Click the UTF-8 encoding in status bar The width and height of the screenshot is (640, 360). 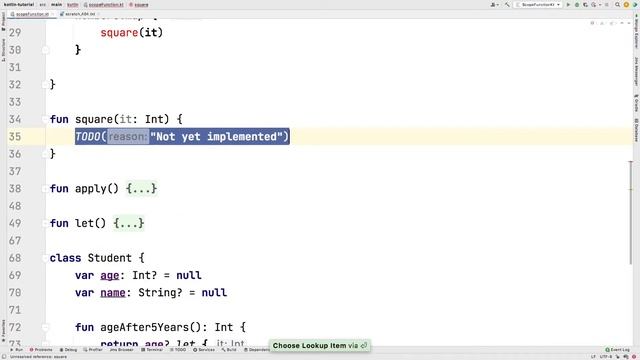point(605,357)
